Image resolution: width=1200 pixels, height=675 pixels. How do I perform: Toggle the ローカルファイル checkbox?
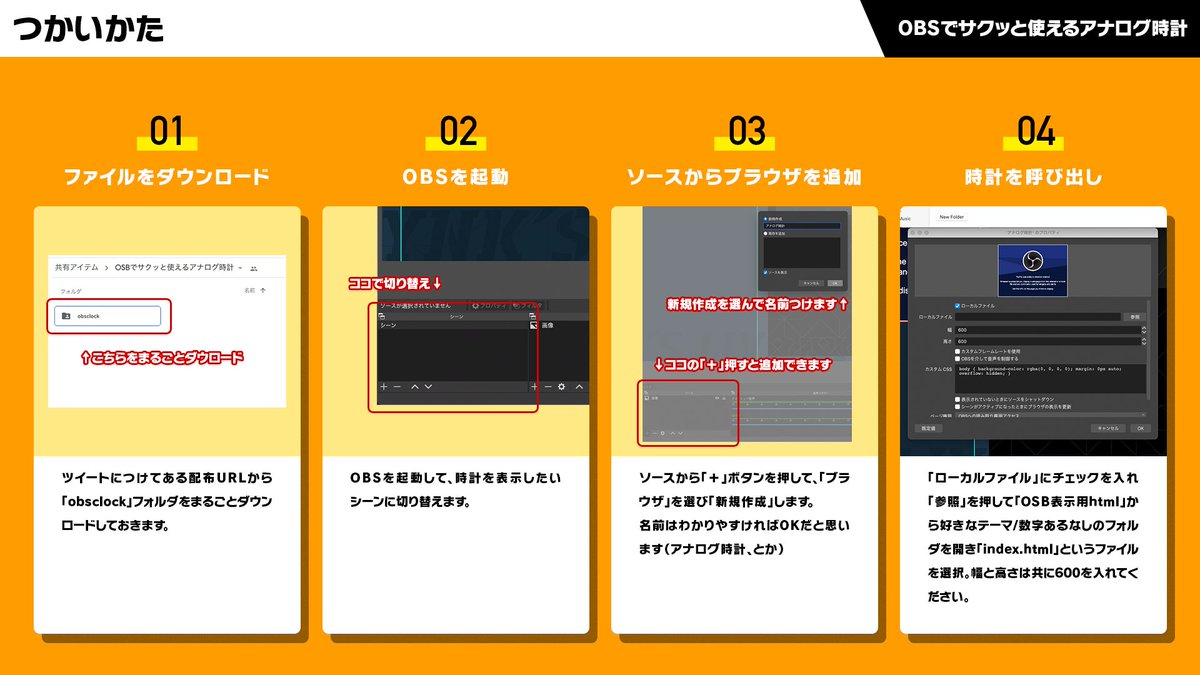(957, 306)
